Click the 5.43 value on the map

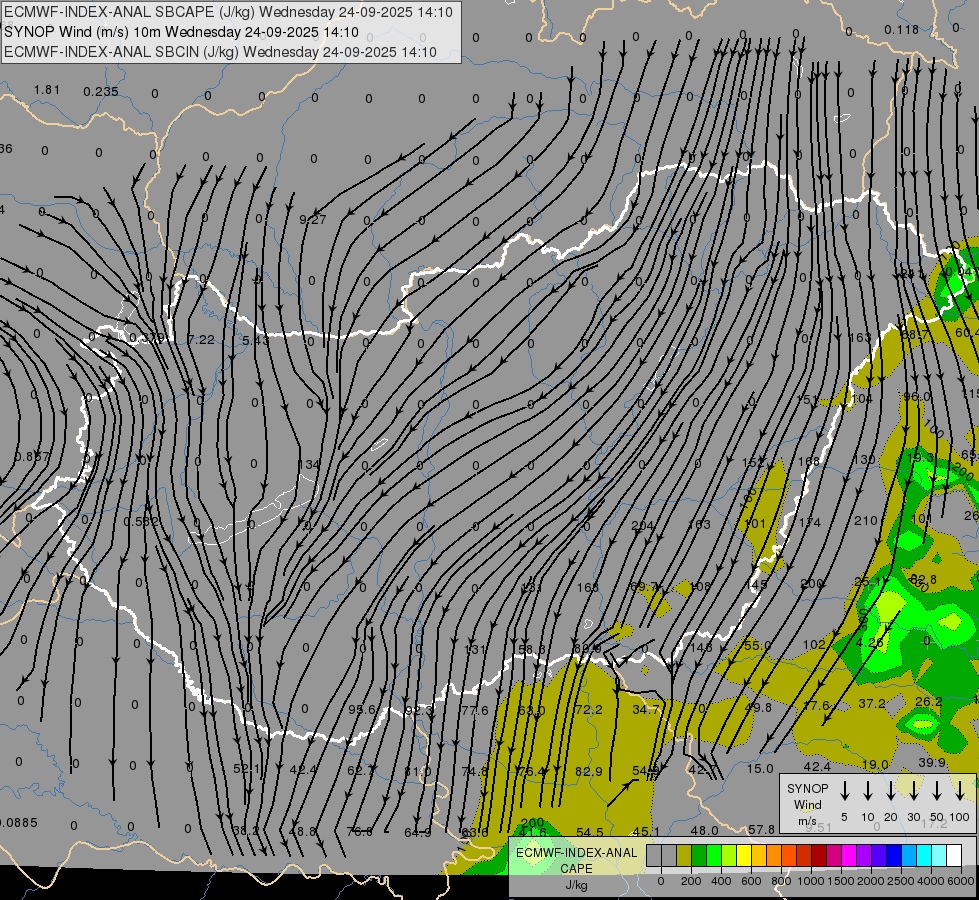[x=255, y=340]
